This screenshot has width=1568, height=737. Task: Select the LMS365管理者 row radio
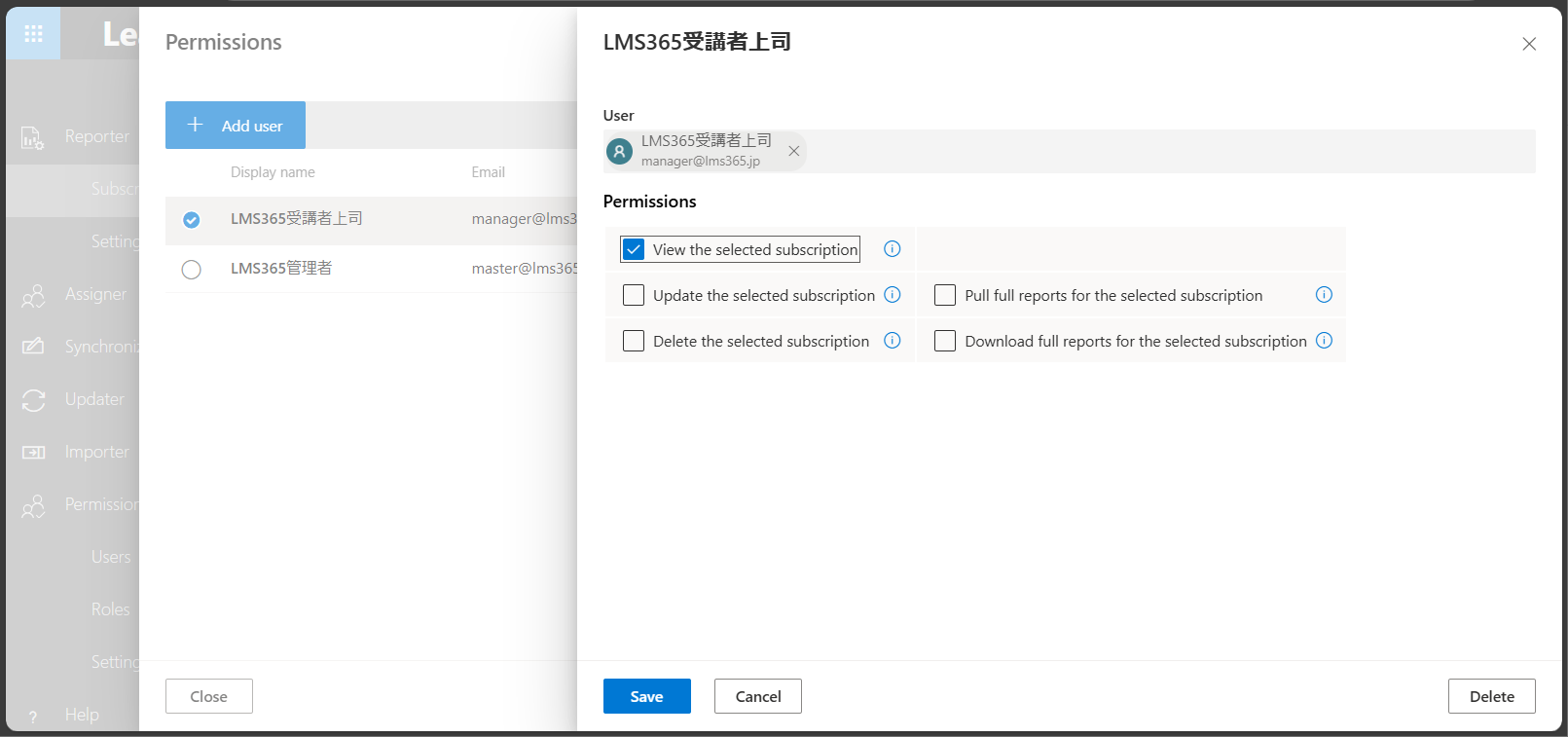[x=192, y=270]
